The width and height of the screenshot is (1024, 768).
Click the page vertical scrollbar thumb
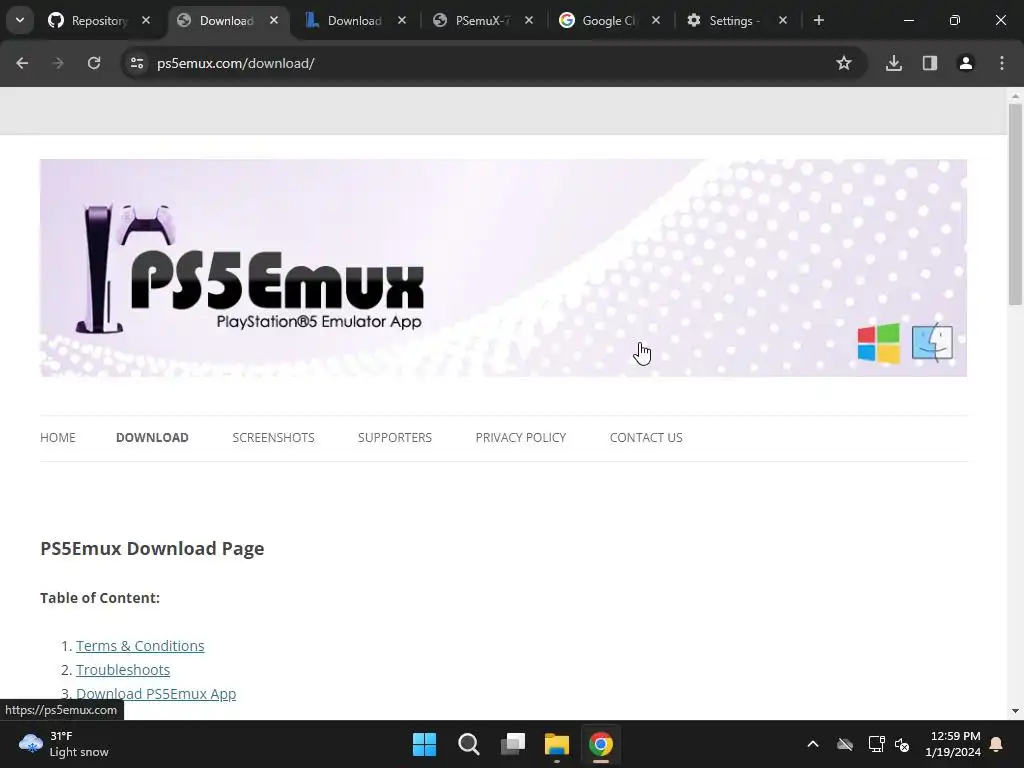click(1015, 204)
